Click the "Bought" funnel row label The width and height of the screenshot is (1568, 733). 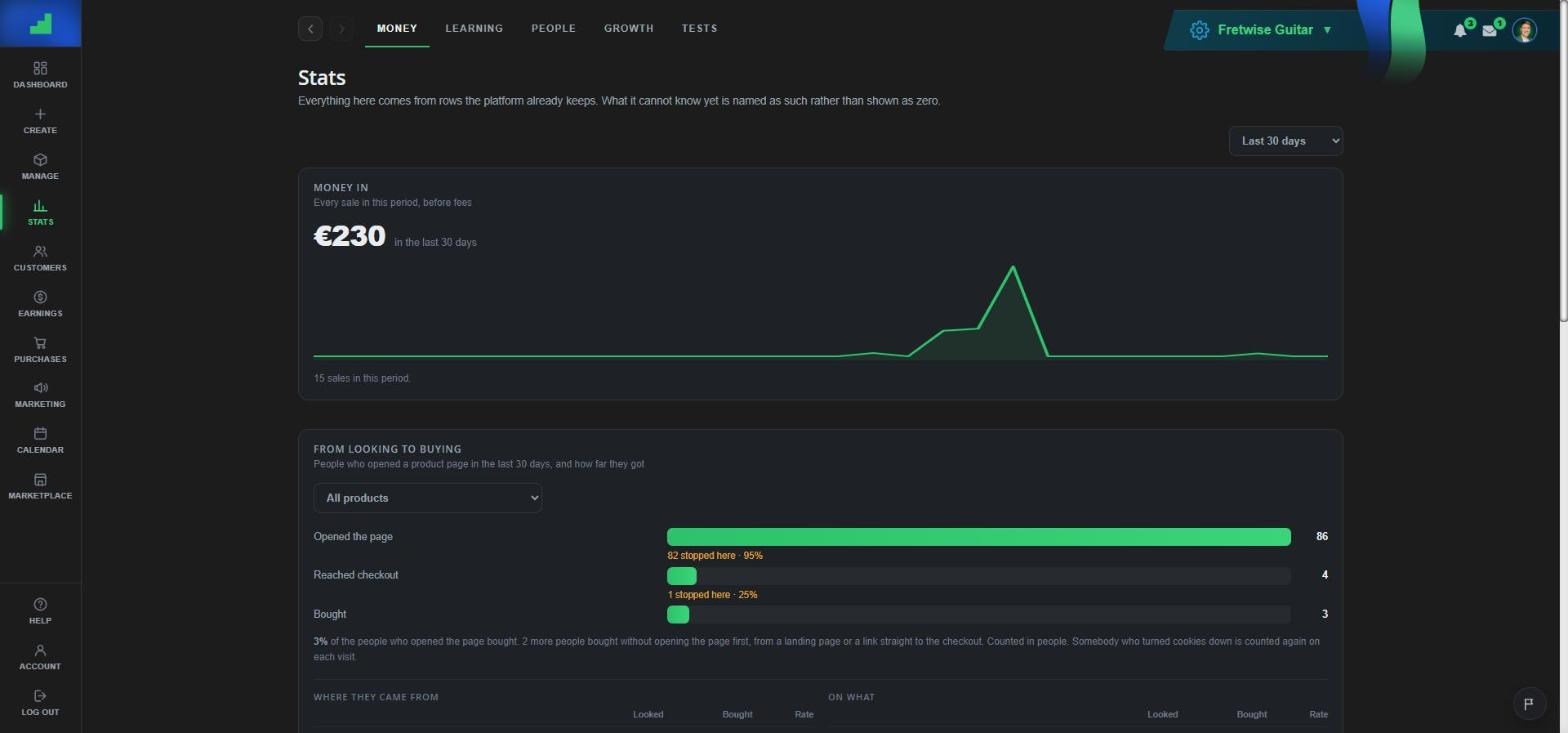tap(330, 614)
